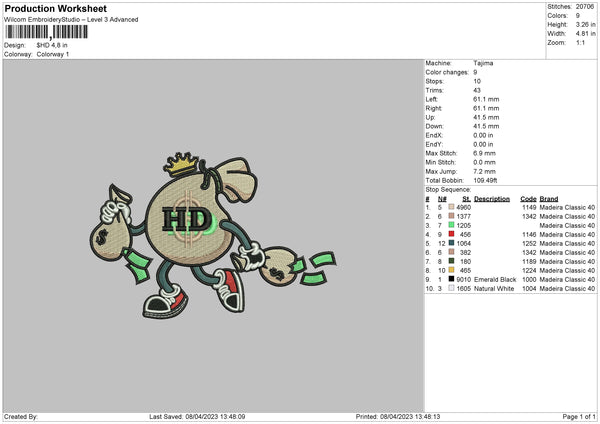Click thread code '1146' in the 456 row
Image resolution: width=600 pixels, height=424 pixels.
point(529,235)
